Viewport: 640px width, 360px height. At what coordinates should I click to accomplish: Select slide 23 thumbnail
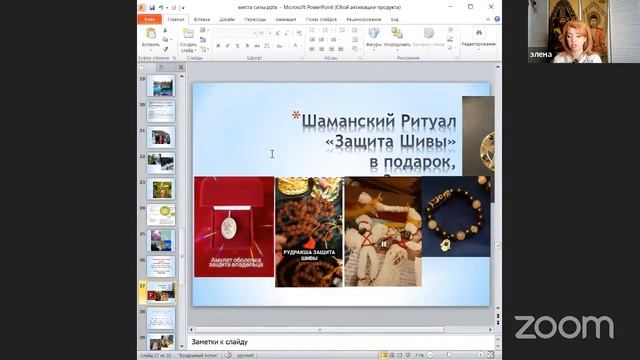pyautogui.click(x=161, y=189)
